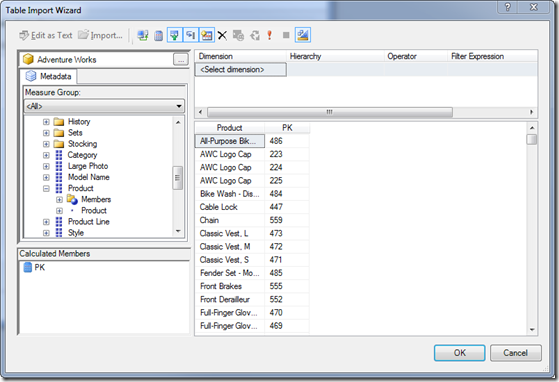This screenshot has width=559, height=382.
Task: Click the Prepare Query refresh icon
Action: pos(255,35)
